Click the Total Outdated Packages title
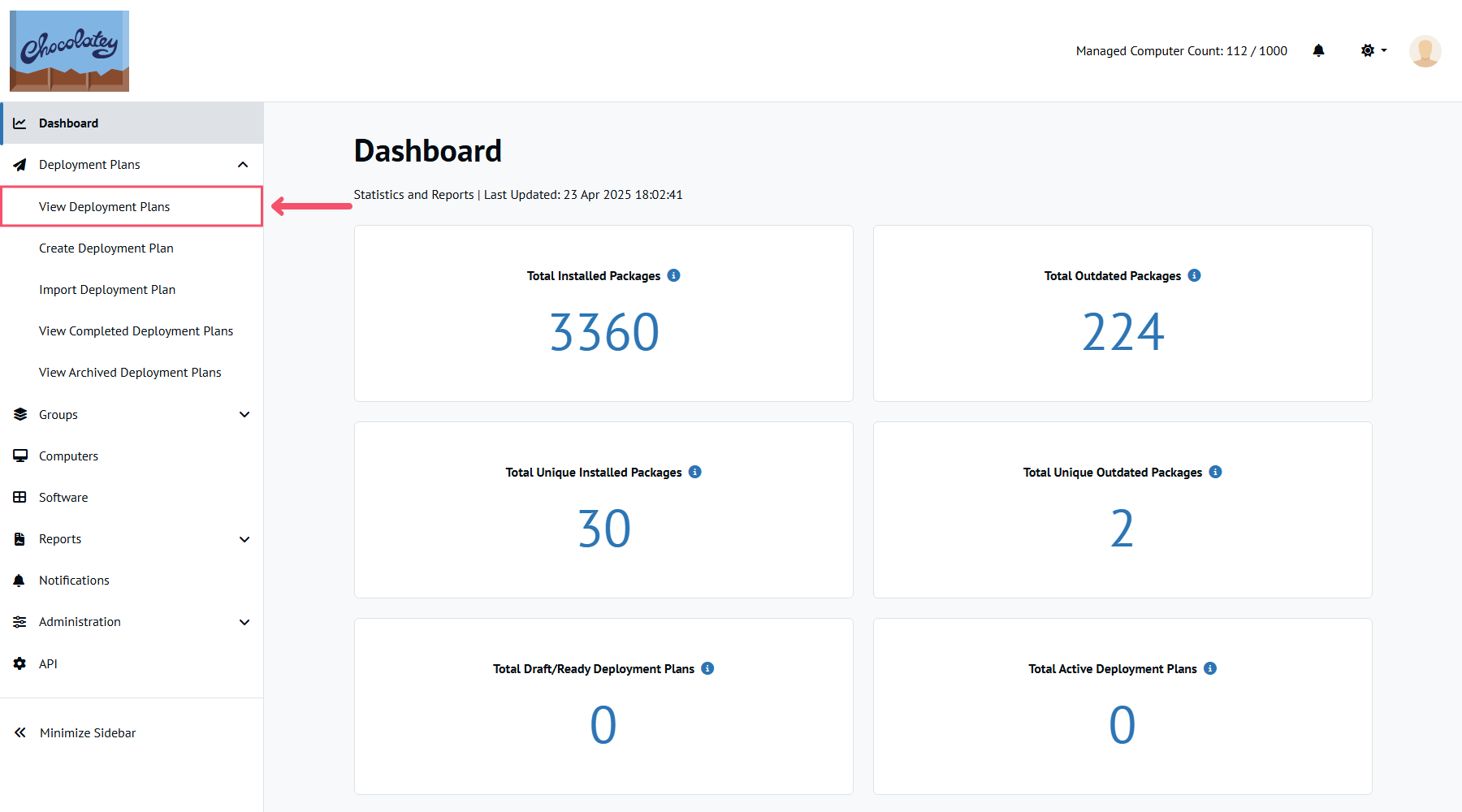The width and height of the screenshot is (1462, 812). [1113, 276]
